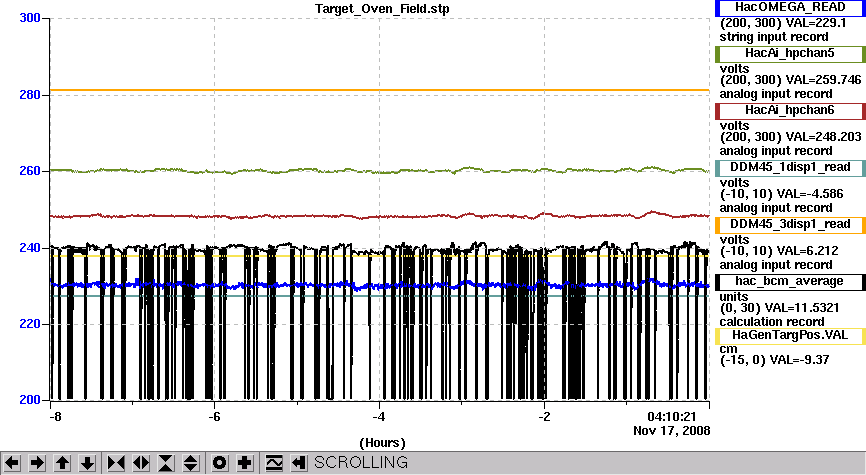Click the 200 y-axis label
Viewport: 866px width, 475px height.
point(29,399)
